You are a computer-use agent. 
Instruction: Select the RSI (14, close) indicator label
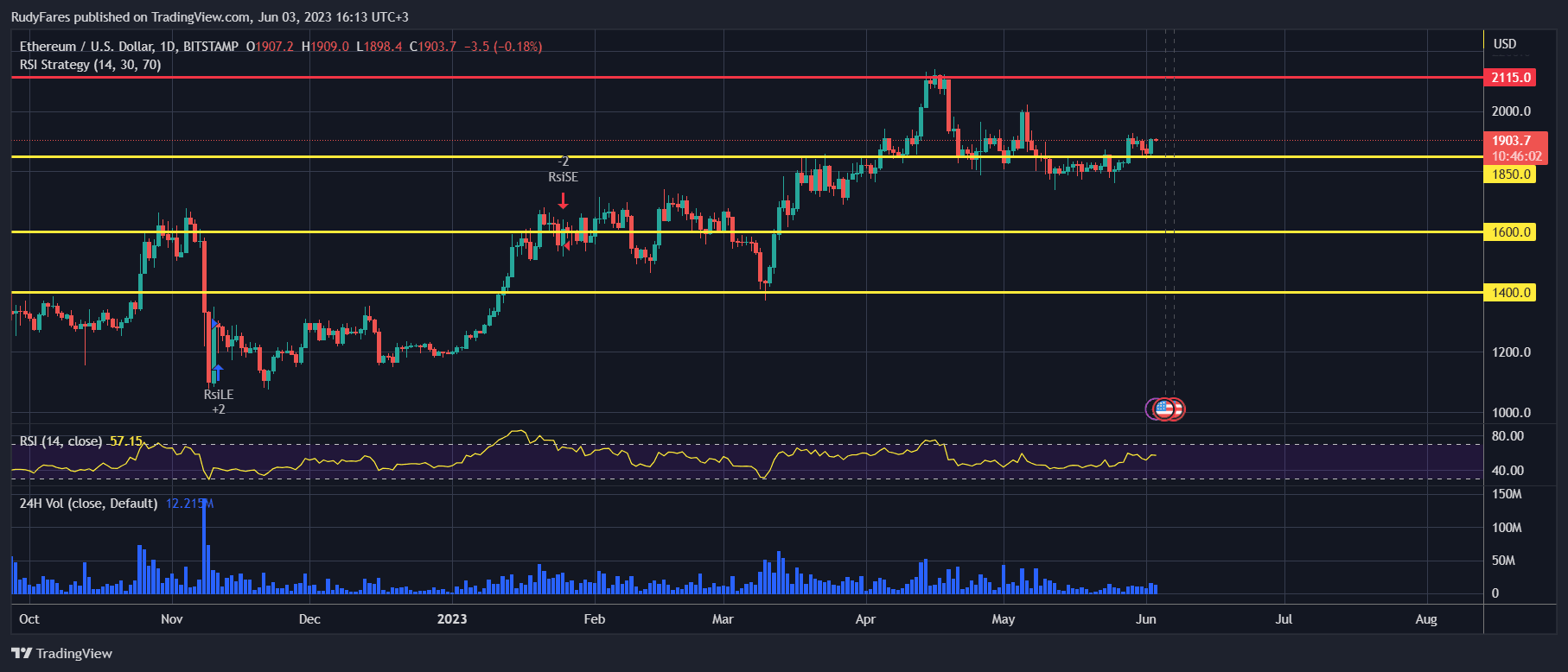[61, 441]
